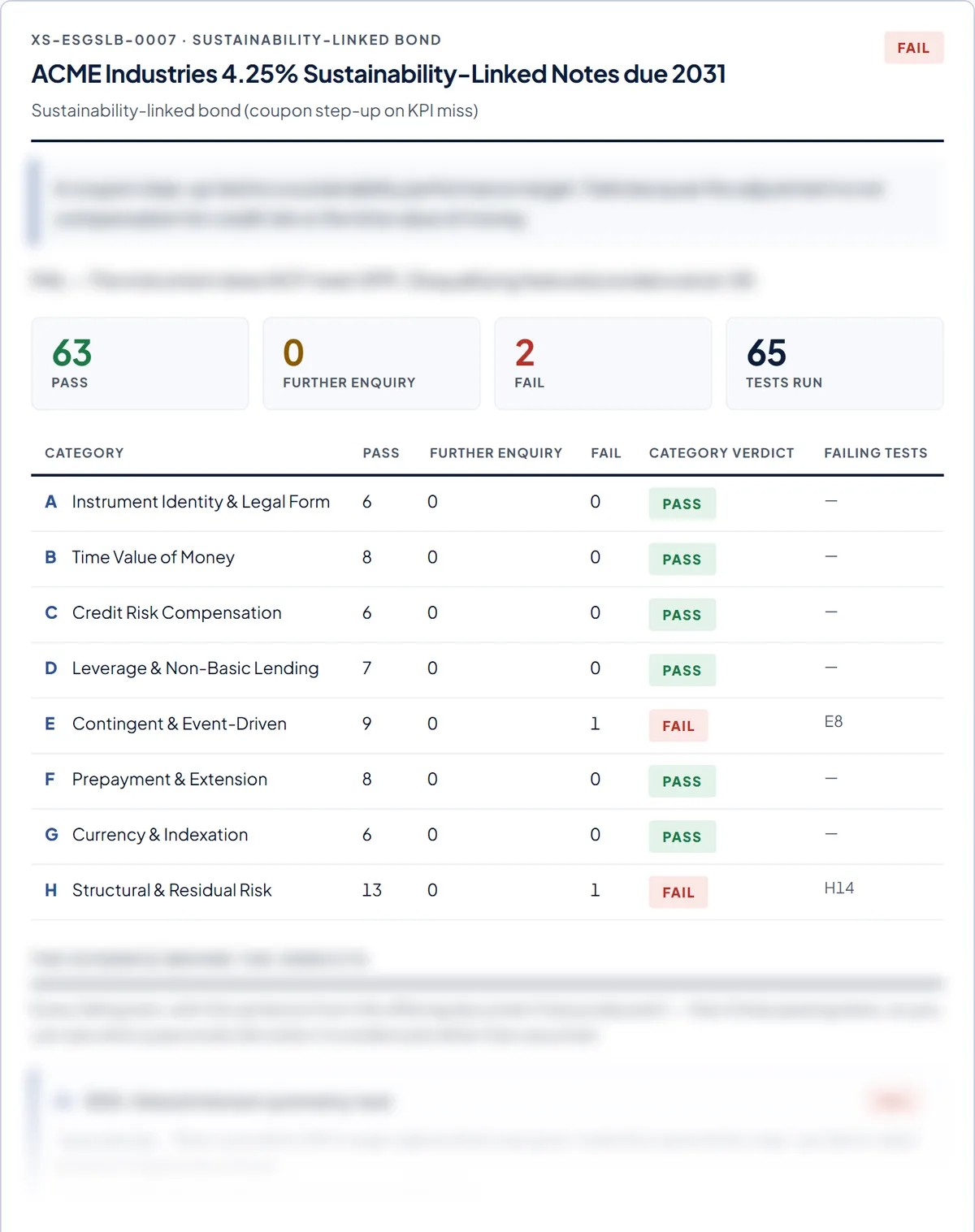Click failing test E8
The image size is (975, 1232).
pyautogui.click(x=834, y=721)
